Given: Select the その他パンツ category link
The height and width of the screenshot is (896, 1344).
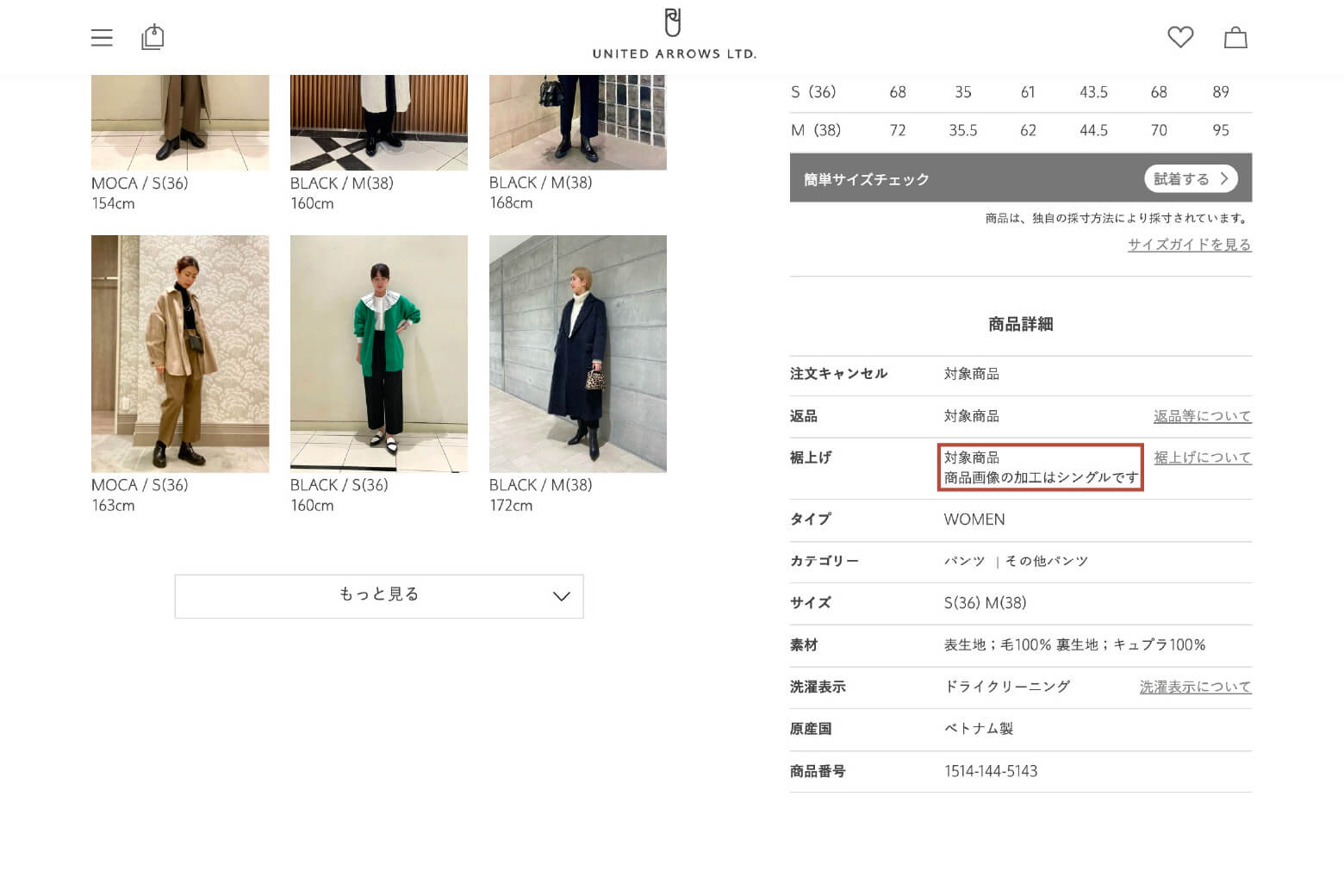Looking at the screenshot, I should pos(1047,561).
